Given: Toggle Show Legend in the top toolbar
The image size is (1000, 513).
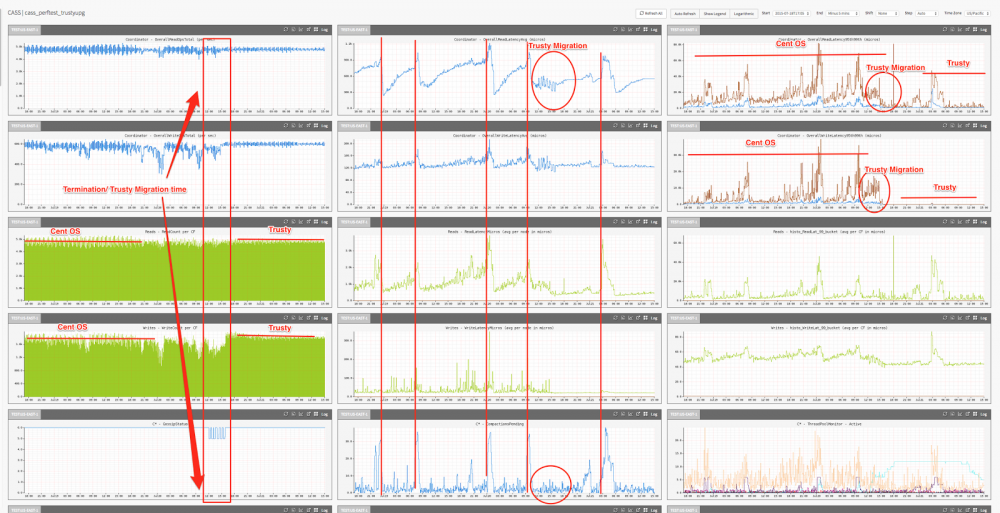Looking at the screenshot, I should tap(714, 13).
